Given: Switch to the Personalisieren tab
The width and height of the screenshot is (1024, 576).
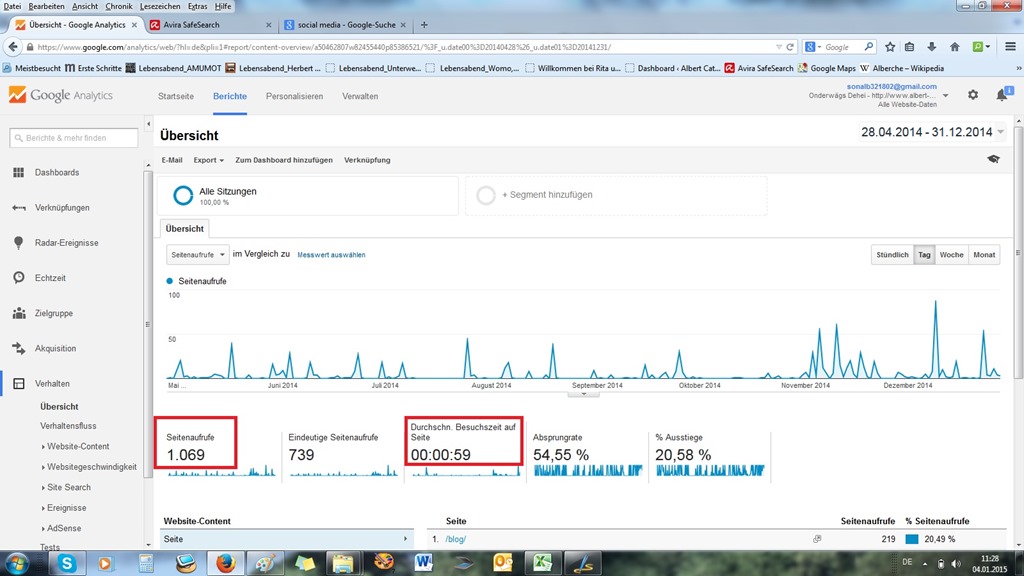Looking at the screenshot, I should [x=294, y=96].
